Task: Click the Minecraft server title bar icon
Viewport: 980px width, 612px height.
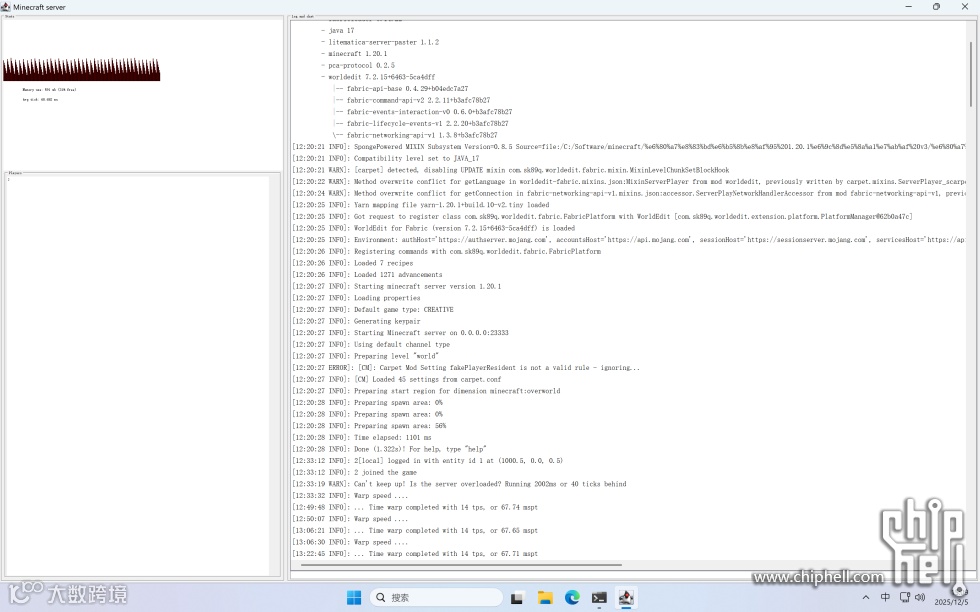Action: coord(6,7)
